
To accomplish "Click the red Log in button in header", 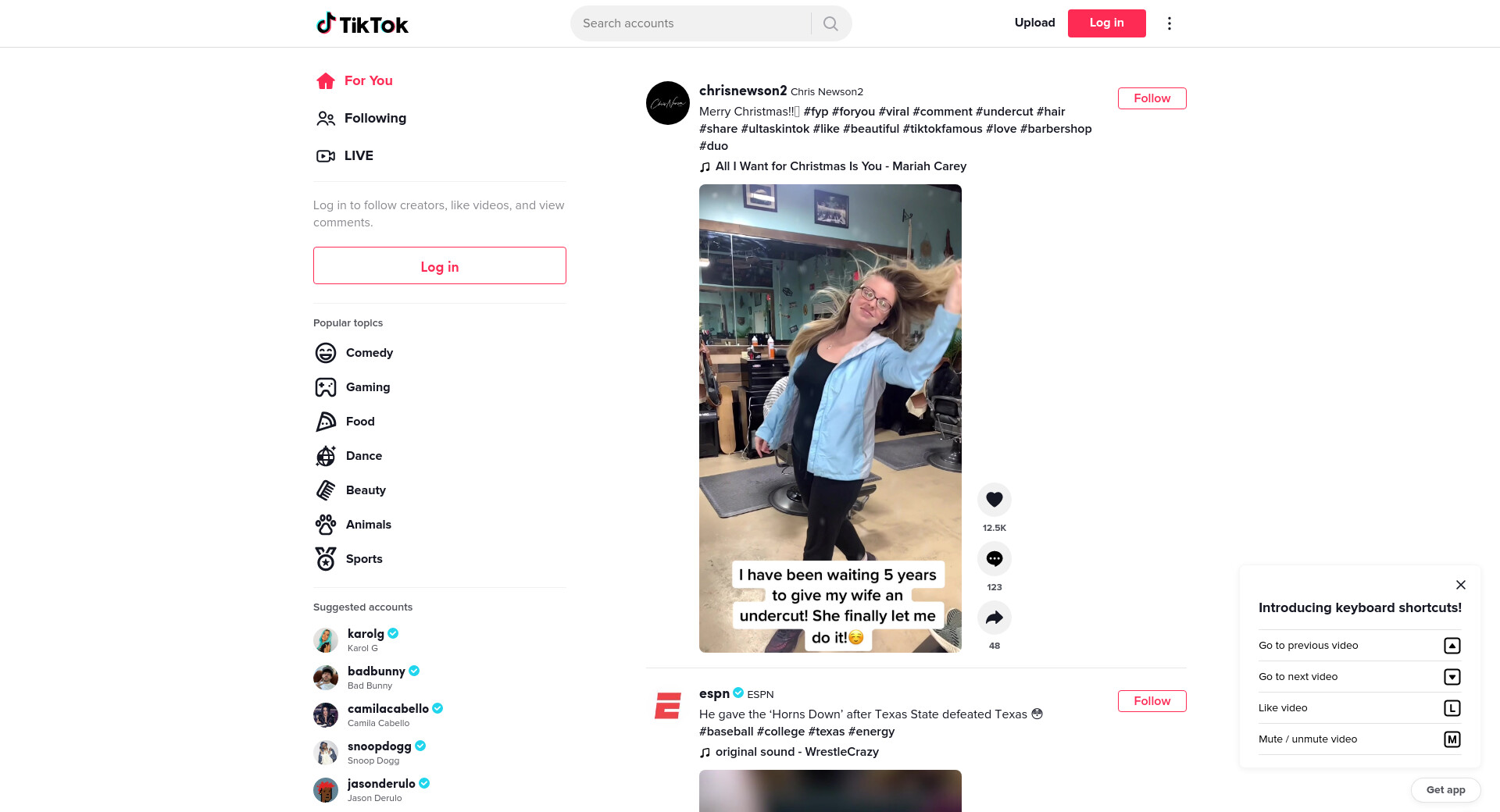I will [1106, 23].
